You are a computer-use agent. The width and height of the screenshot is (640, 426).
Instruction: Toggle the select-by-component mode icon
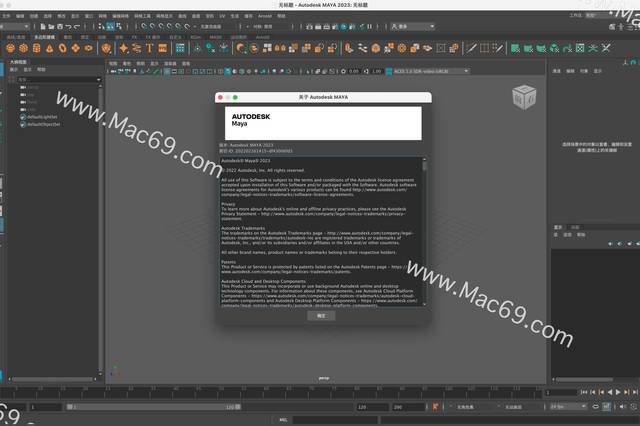[119, 27]
